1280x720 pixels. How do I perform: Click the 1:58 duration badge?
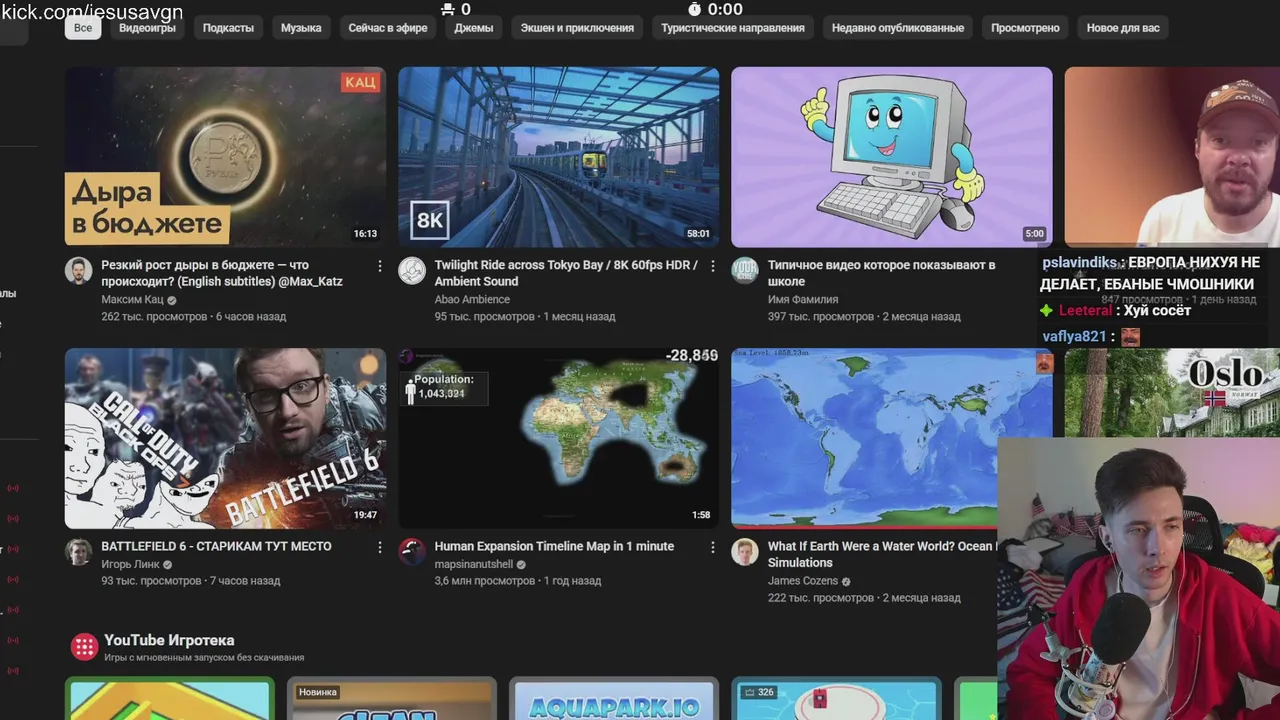(x=701, y=515)
